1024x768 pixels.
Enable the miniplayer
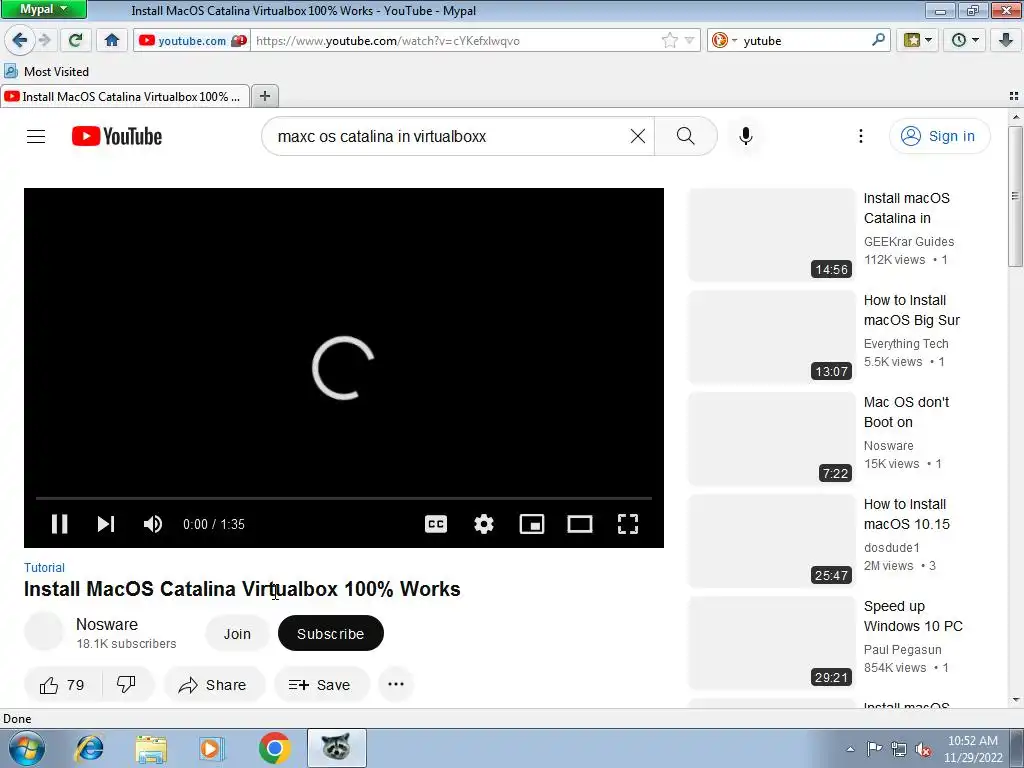pyautogui.click(x=532, y=524)
